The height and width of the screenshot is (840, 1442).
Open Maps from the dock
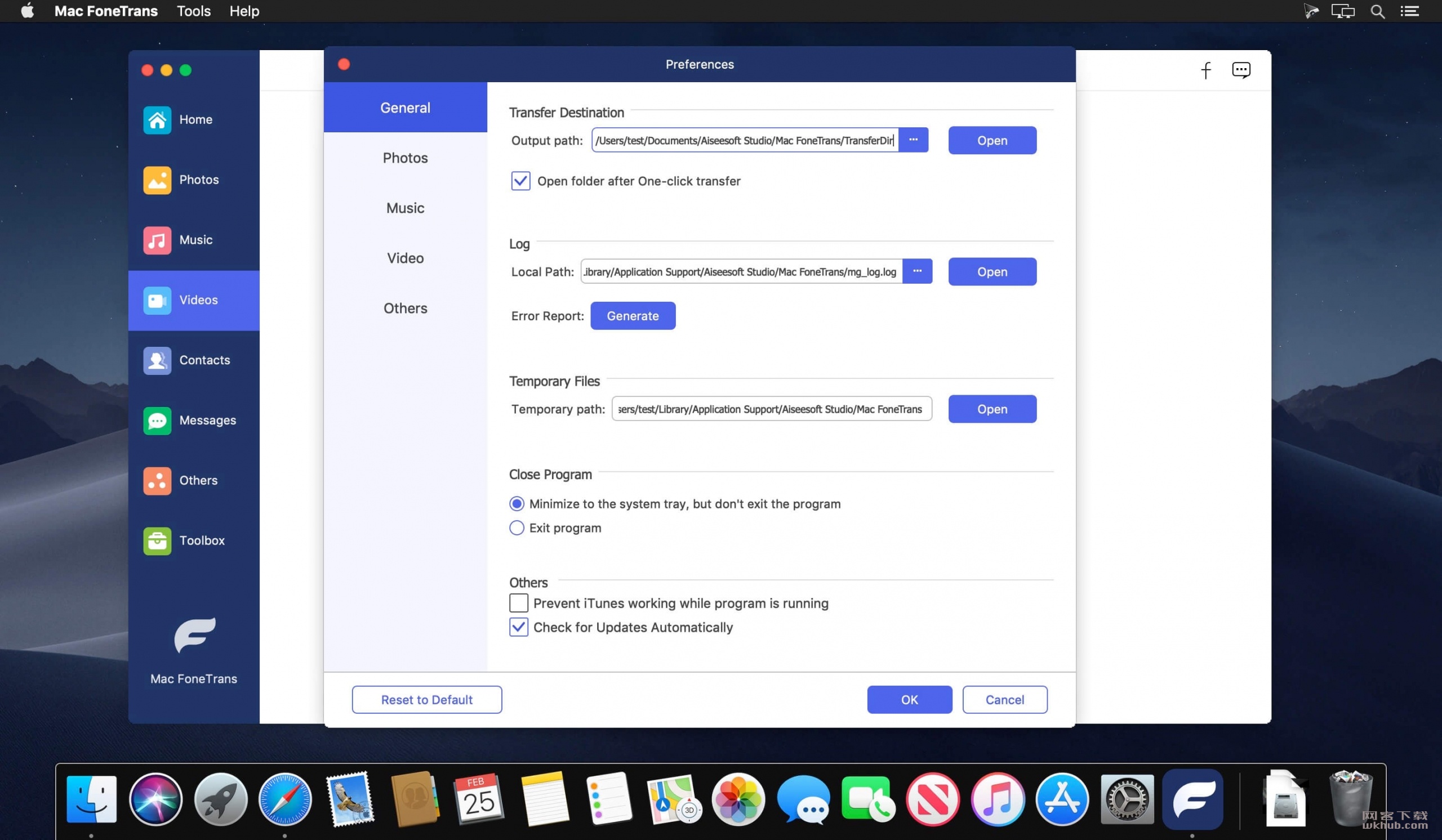[x=674, y=799]
